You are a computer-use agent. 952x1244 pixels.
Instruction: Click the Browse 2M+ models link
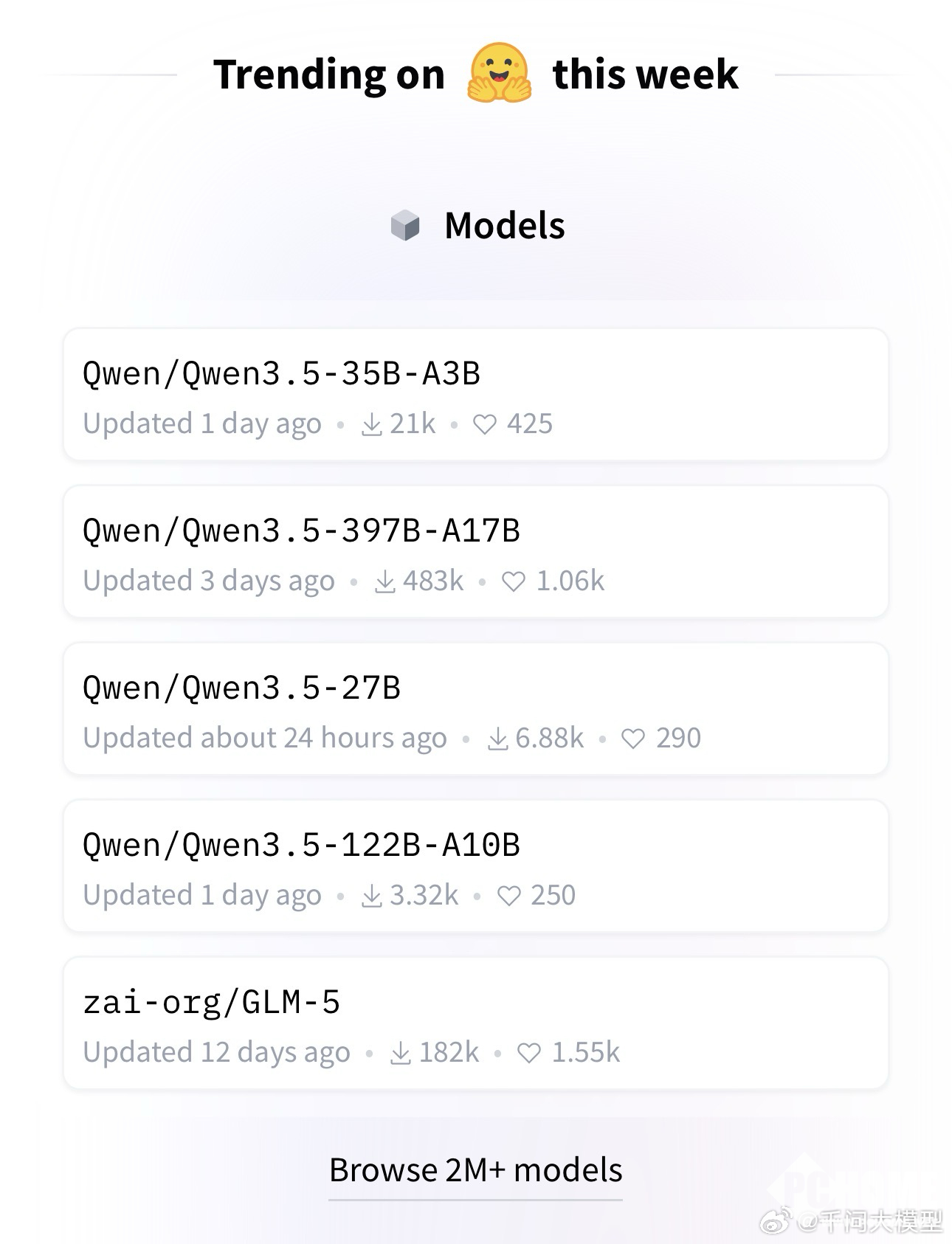[x=475, y=1170]
